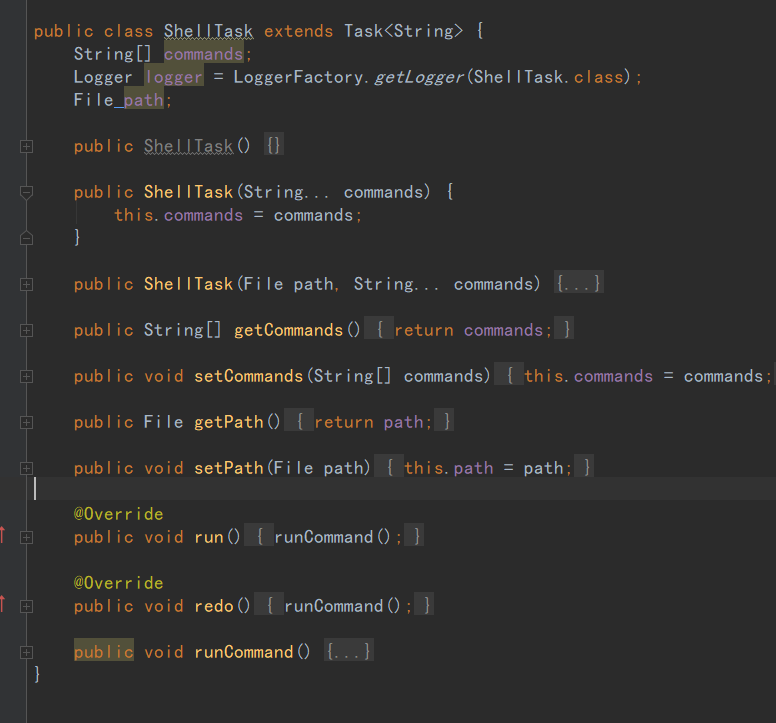Expand the runCommand() method fold

click(x=27, y=652)
